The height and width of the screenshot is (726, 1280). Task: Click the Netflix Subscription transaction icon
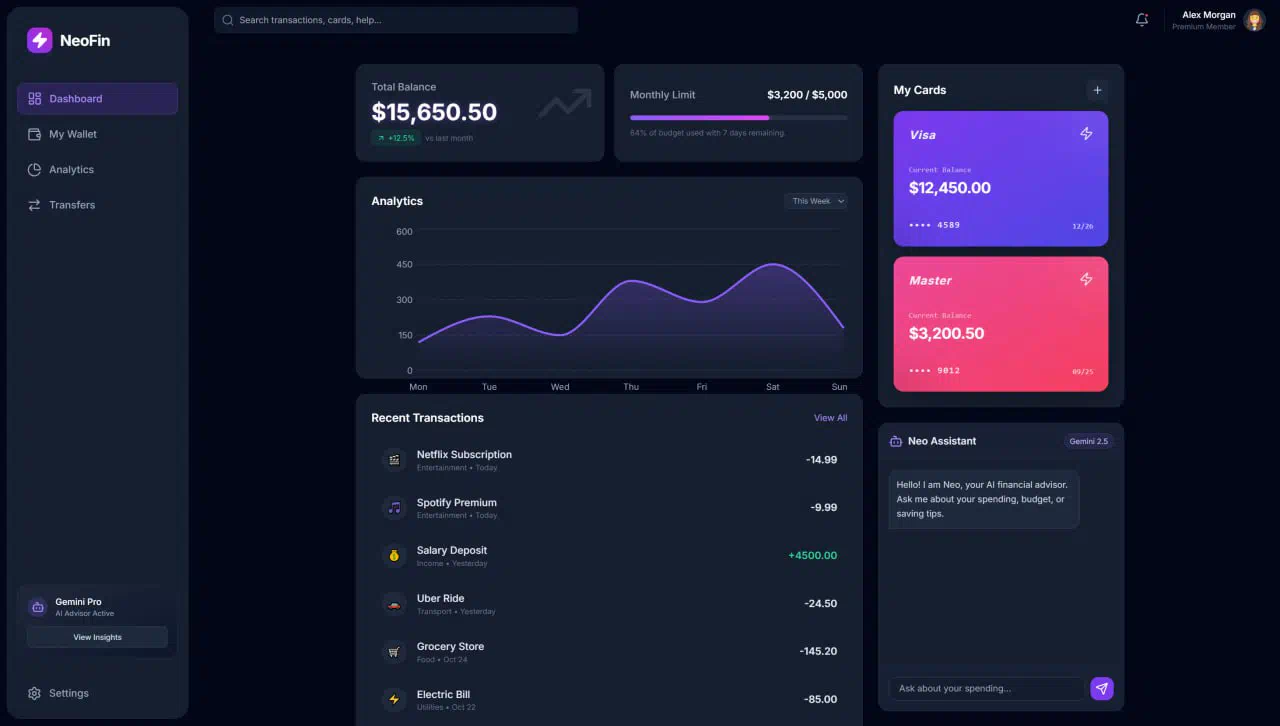(x=394, y=460)
